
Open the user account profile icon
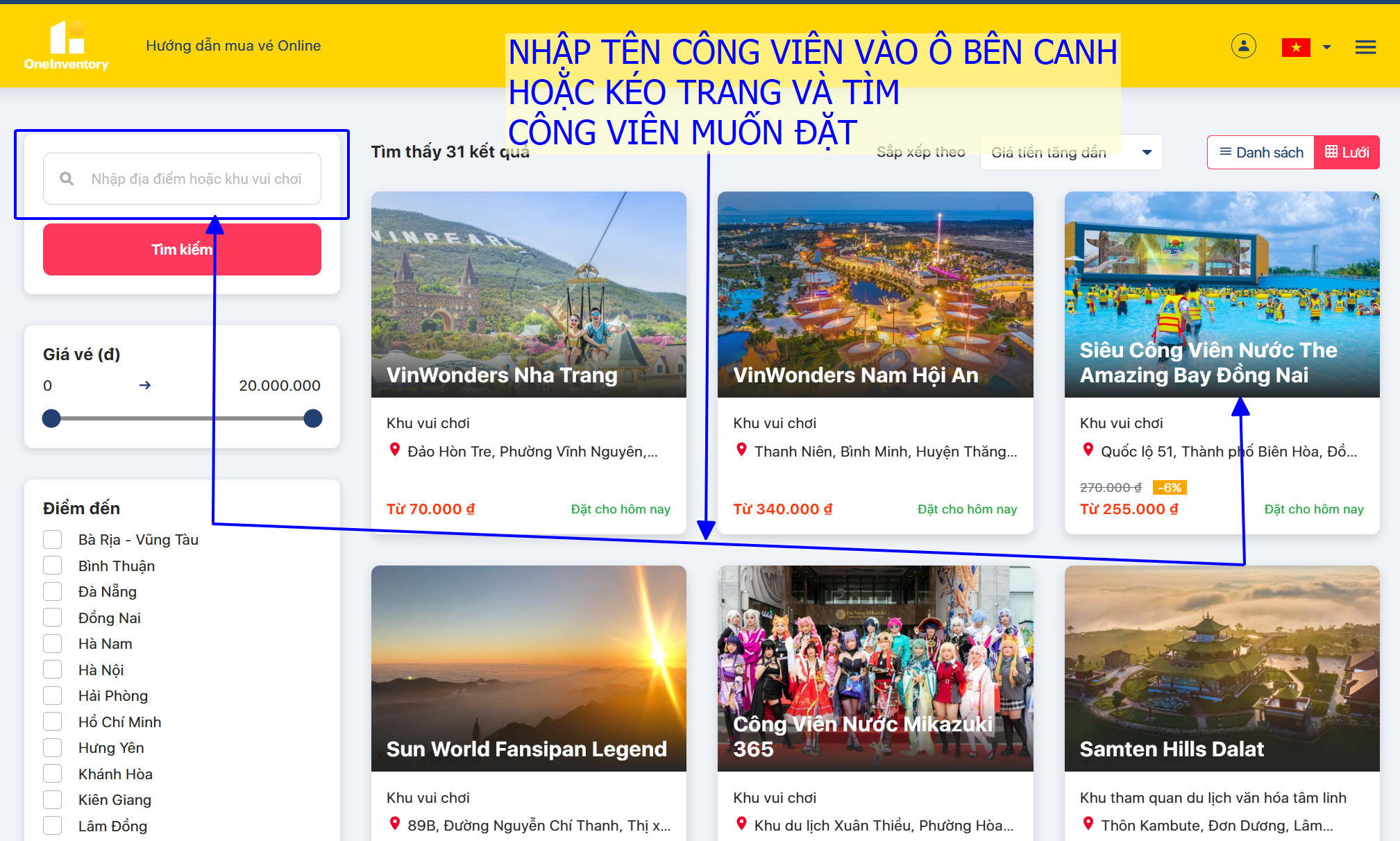(1243, 46)
